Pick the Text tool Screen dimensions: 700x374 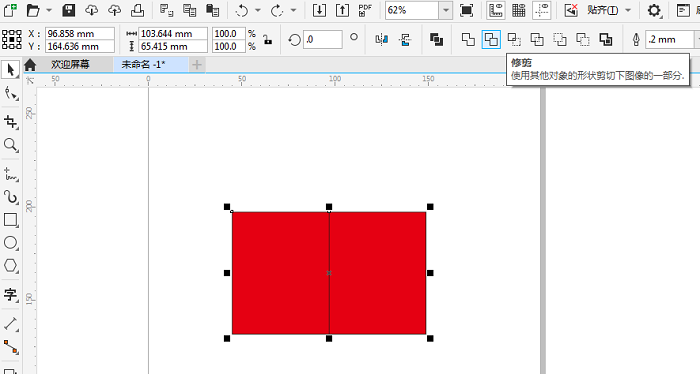tap(10, 295)
